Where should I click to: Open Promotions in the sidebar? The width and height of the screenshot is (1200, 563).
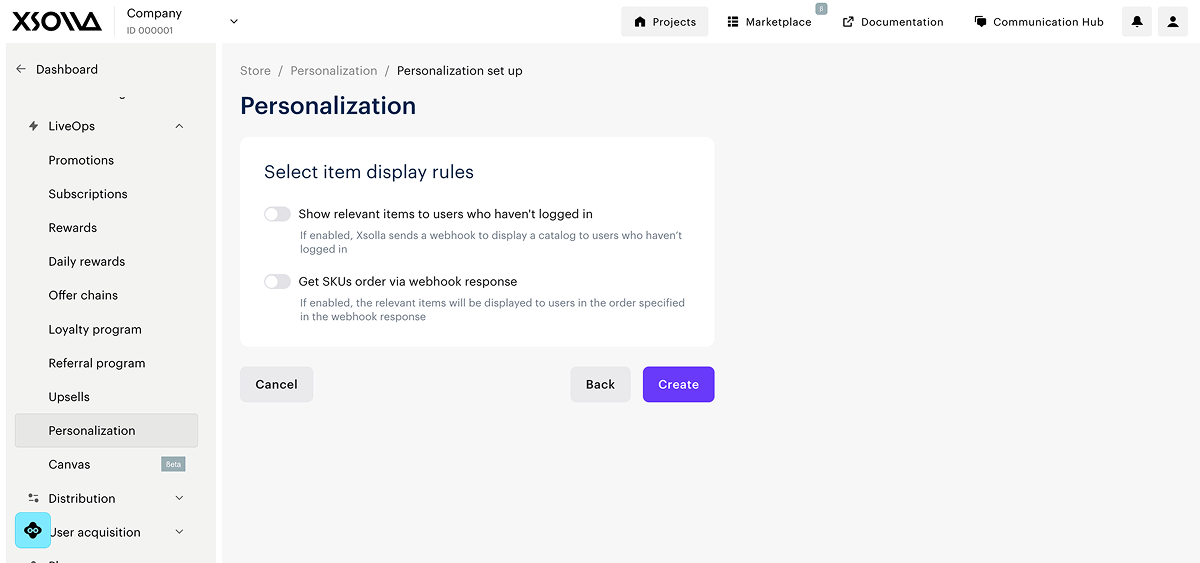(81, 160)
